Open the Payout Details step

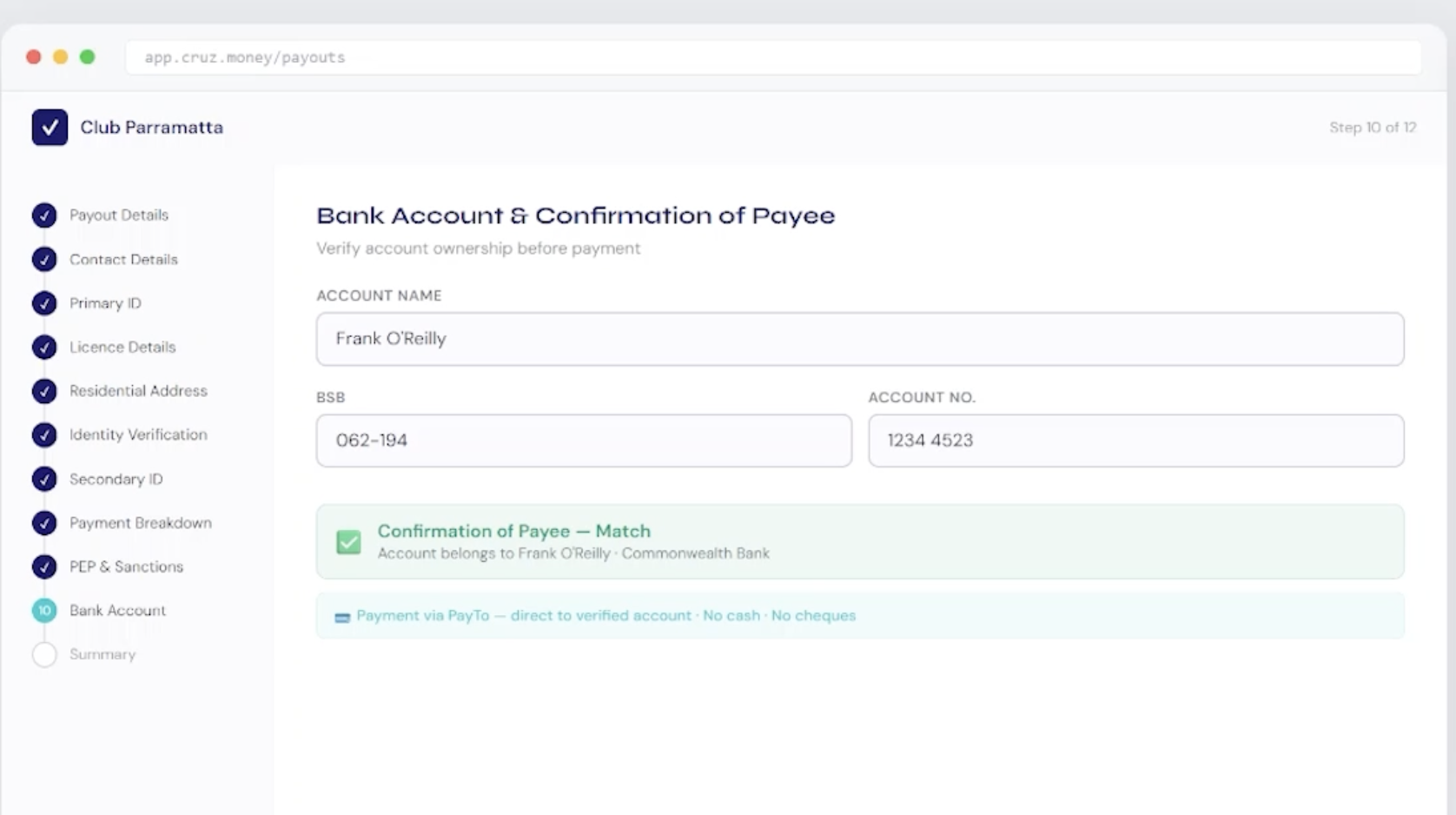point(119,215)
